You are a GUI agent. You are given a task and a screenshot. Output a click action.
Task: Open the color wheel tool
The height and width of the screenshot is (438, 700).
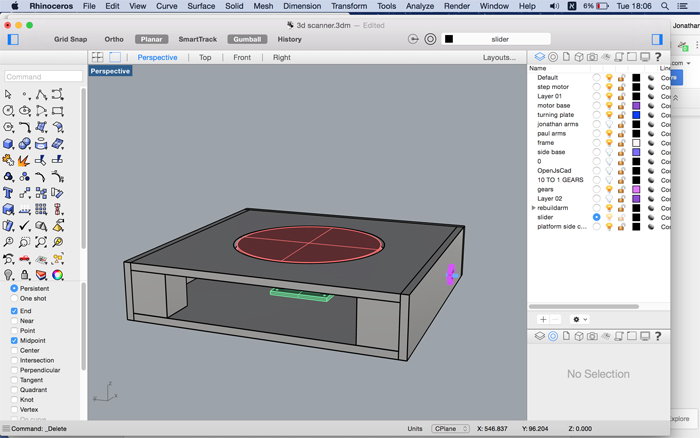[57, 275]
